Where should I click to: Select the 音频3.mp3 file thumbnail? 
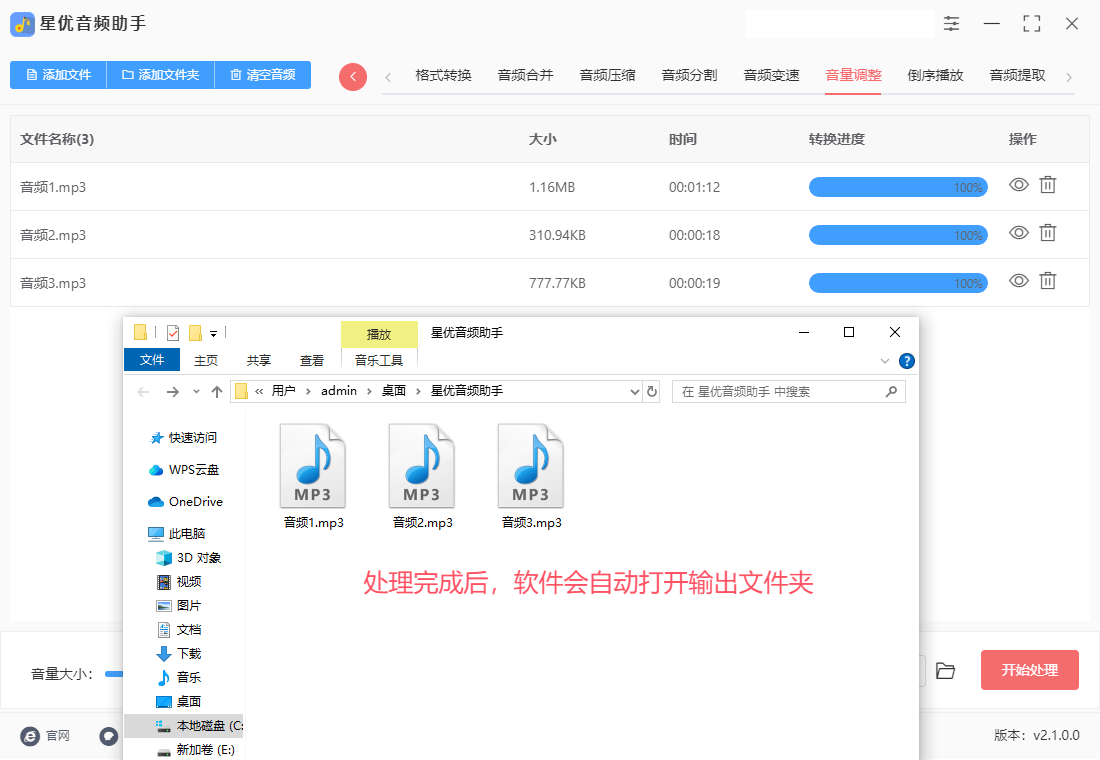coord(531,476)
